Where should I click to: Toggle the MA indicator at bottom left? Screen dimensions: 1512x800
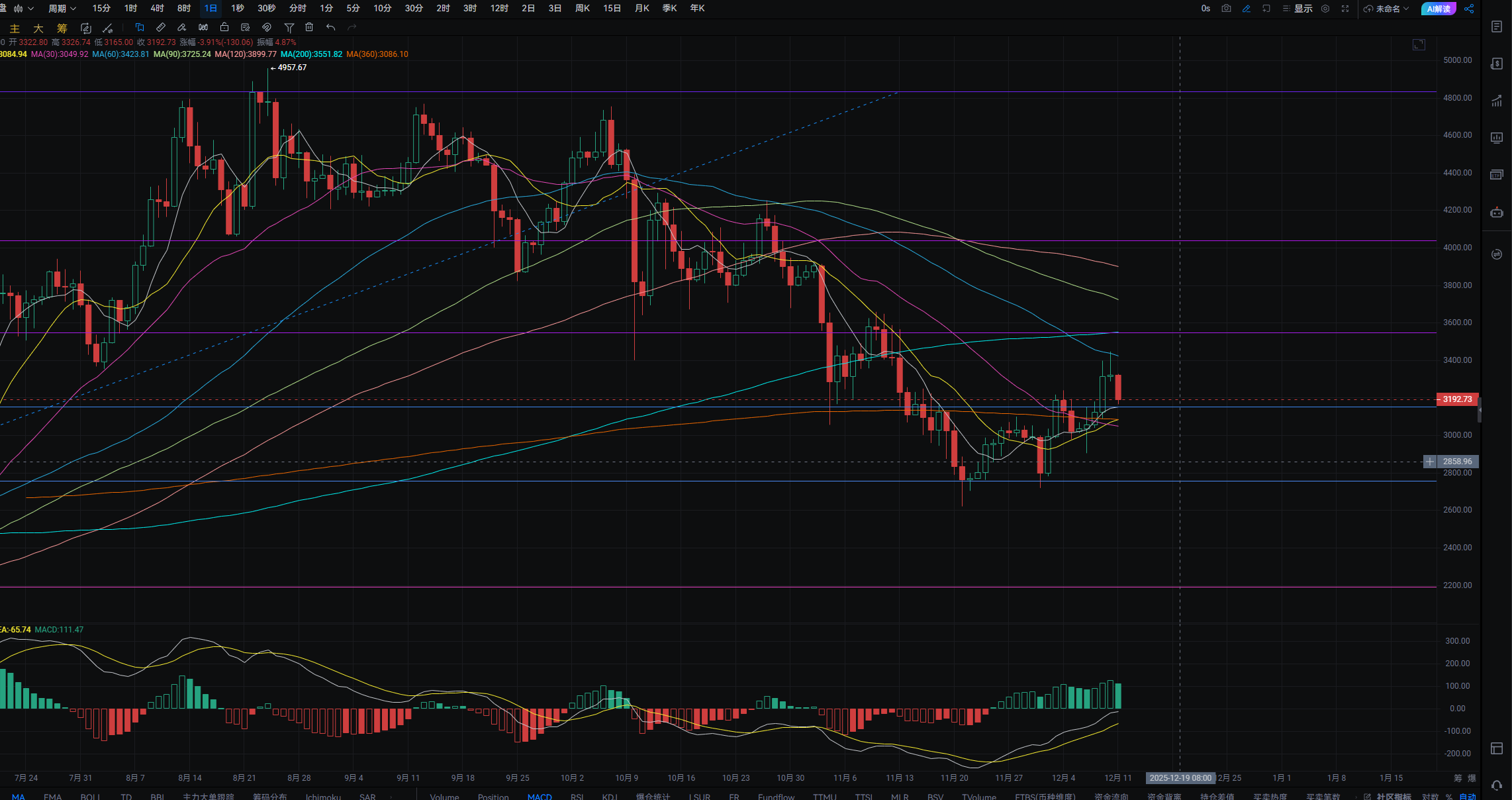pyautogui.click(x=19, y=796)
